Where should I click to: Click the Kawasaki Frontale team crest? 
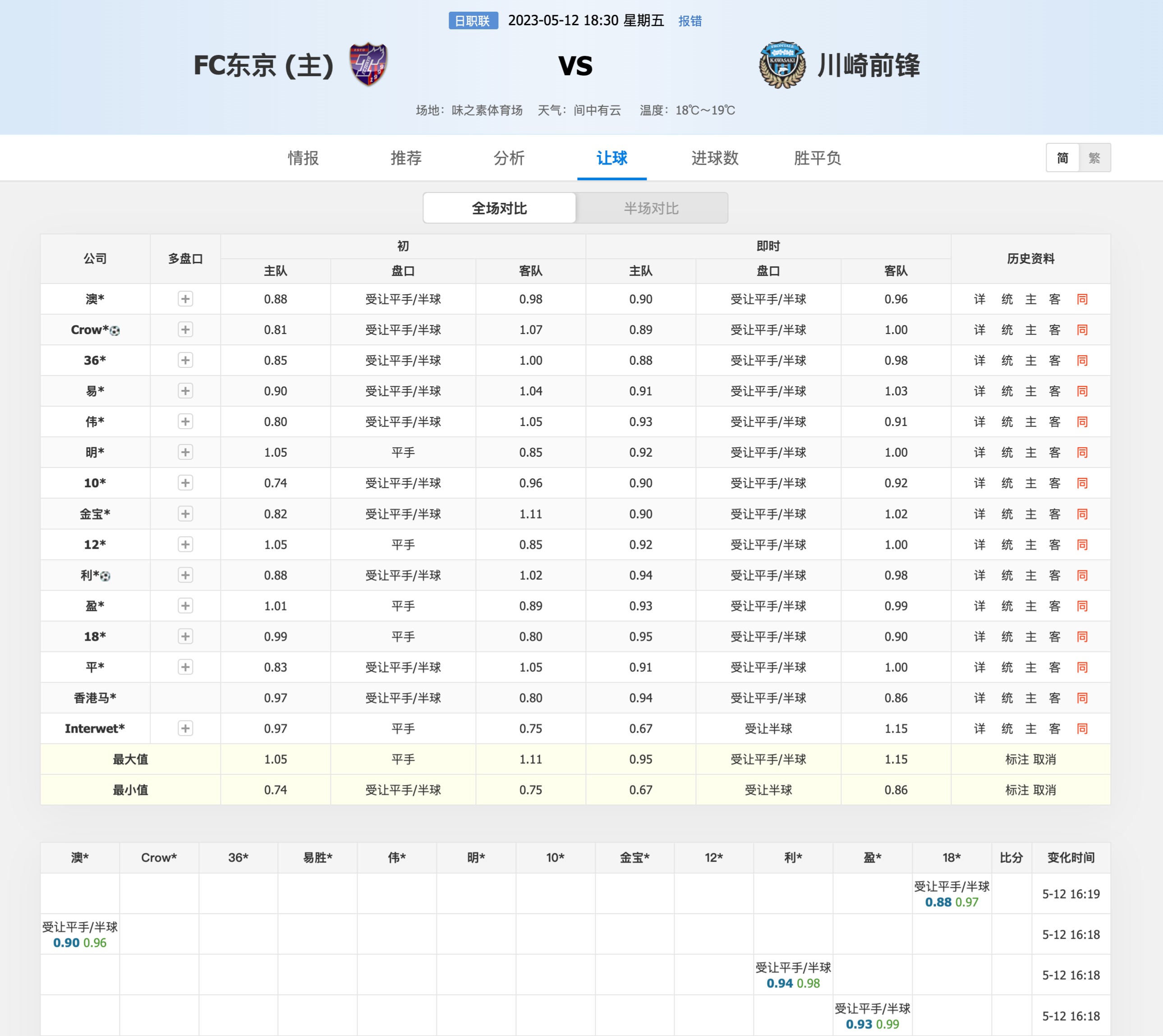pos(782,64)
